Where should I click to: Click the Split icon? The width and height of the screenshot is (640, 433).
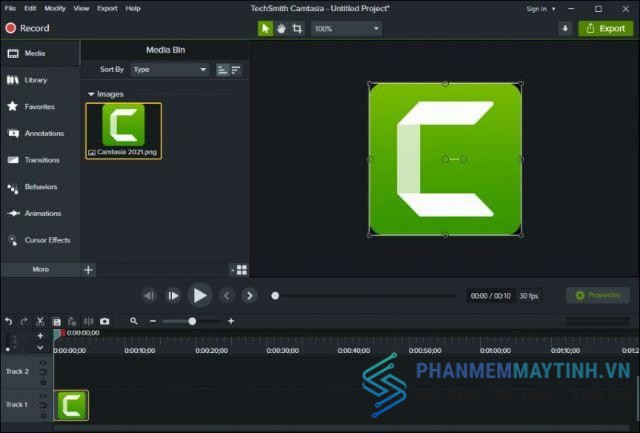[88, 322]
